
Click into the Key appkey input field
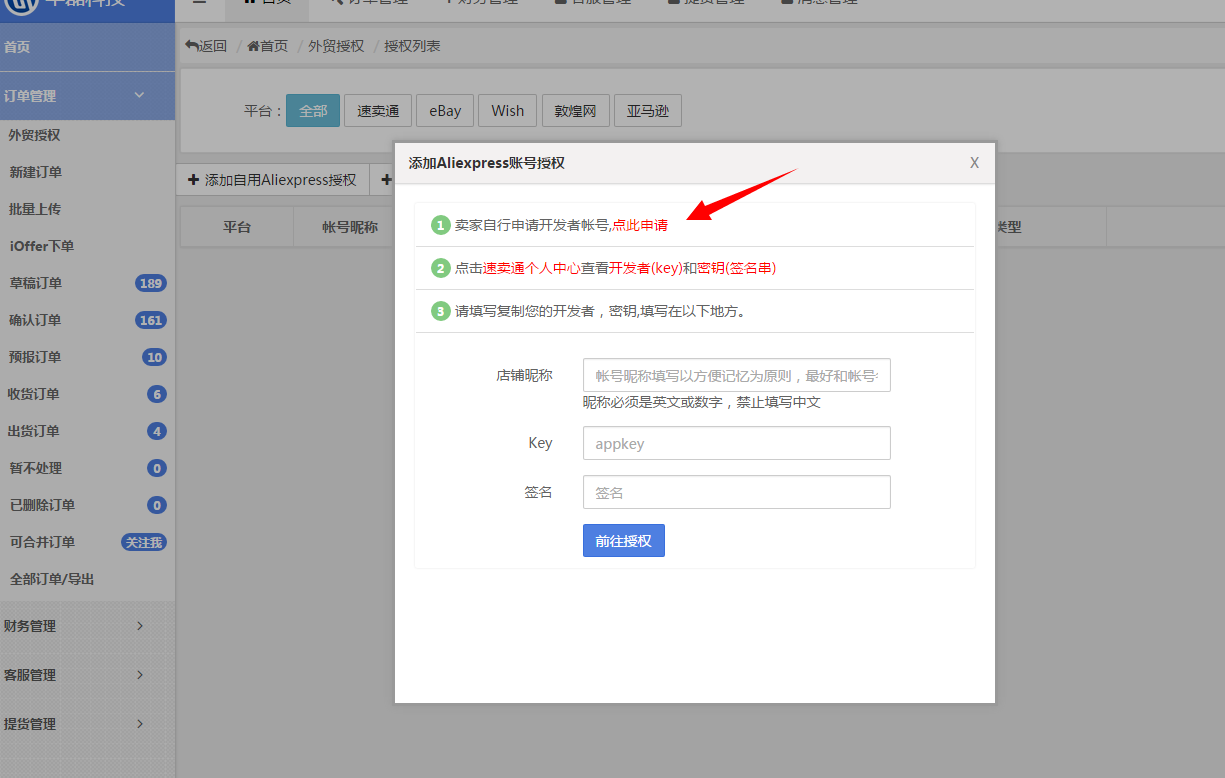tap(736, 444)
